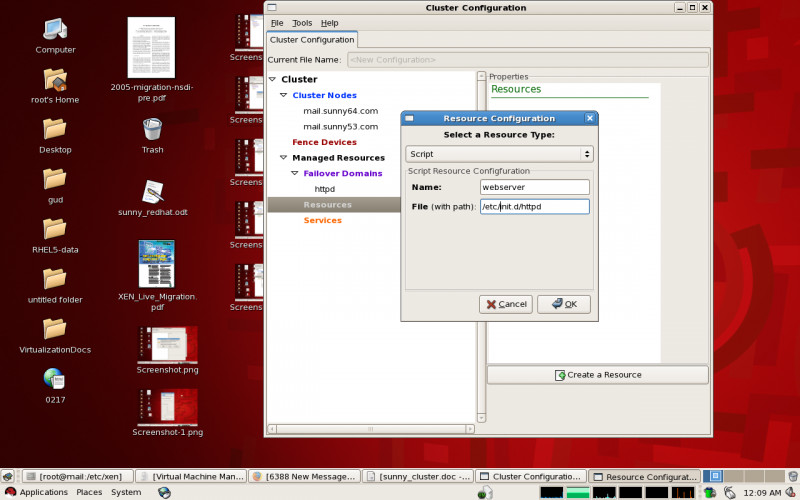The height and width of the screenshot is (500, 800).
Task: Close the Resource Configuration dialog
Action: 590,118
